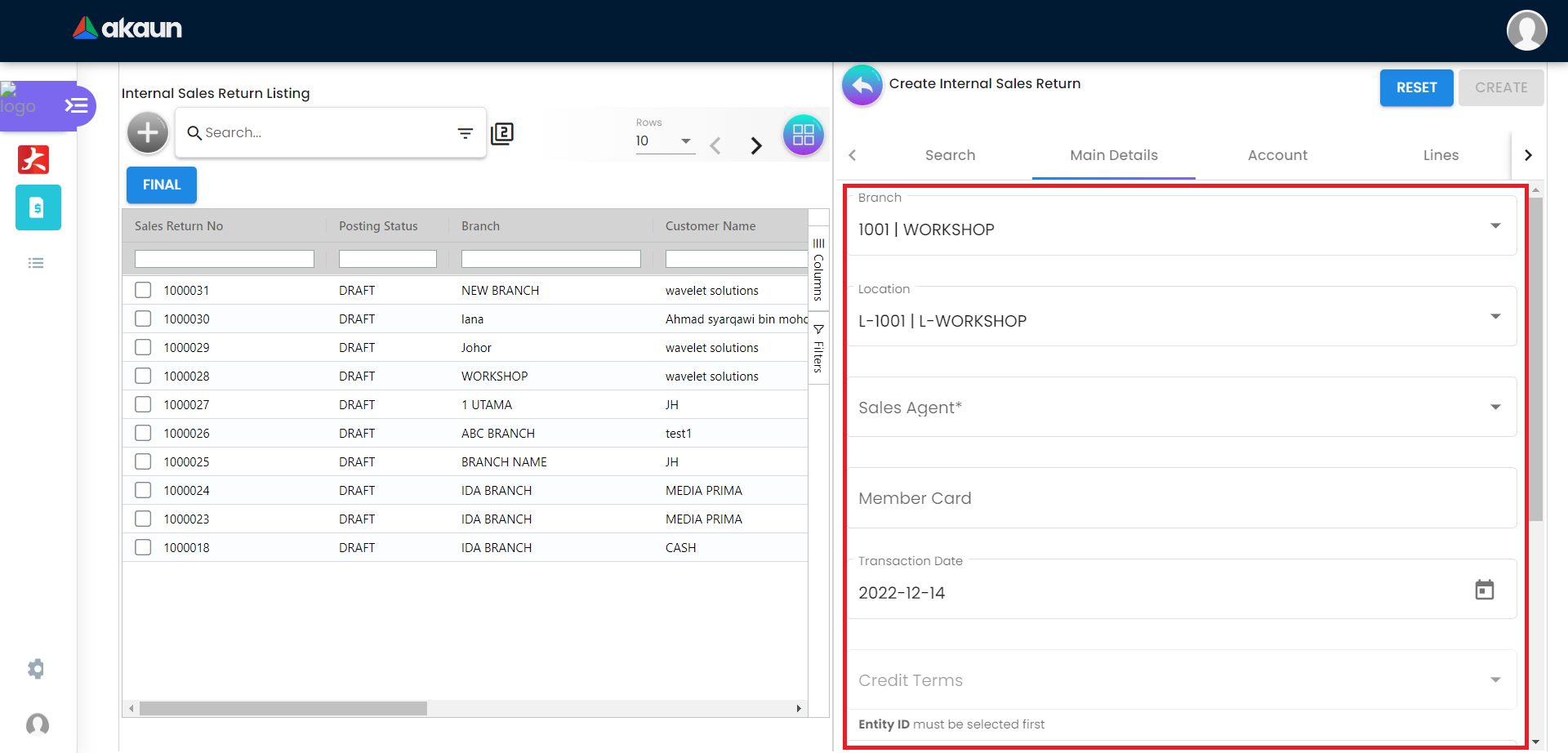Switch to the Account tab
This screenshot has height=753, width=1568.
(x=1276, y=155)
